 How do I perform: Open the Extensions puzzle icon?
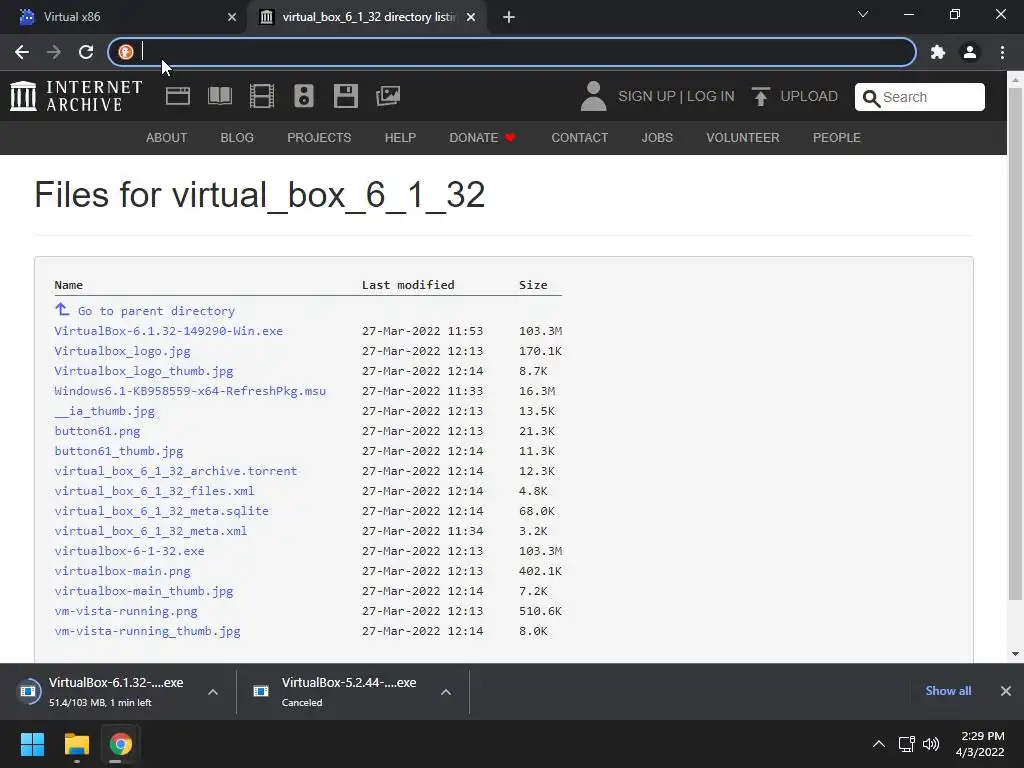tap(938, 52)
